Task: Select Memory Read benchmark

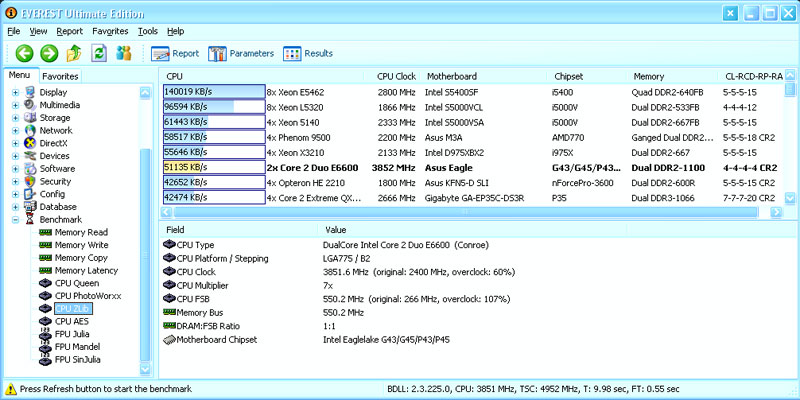Action: click(81, 233)
